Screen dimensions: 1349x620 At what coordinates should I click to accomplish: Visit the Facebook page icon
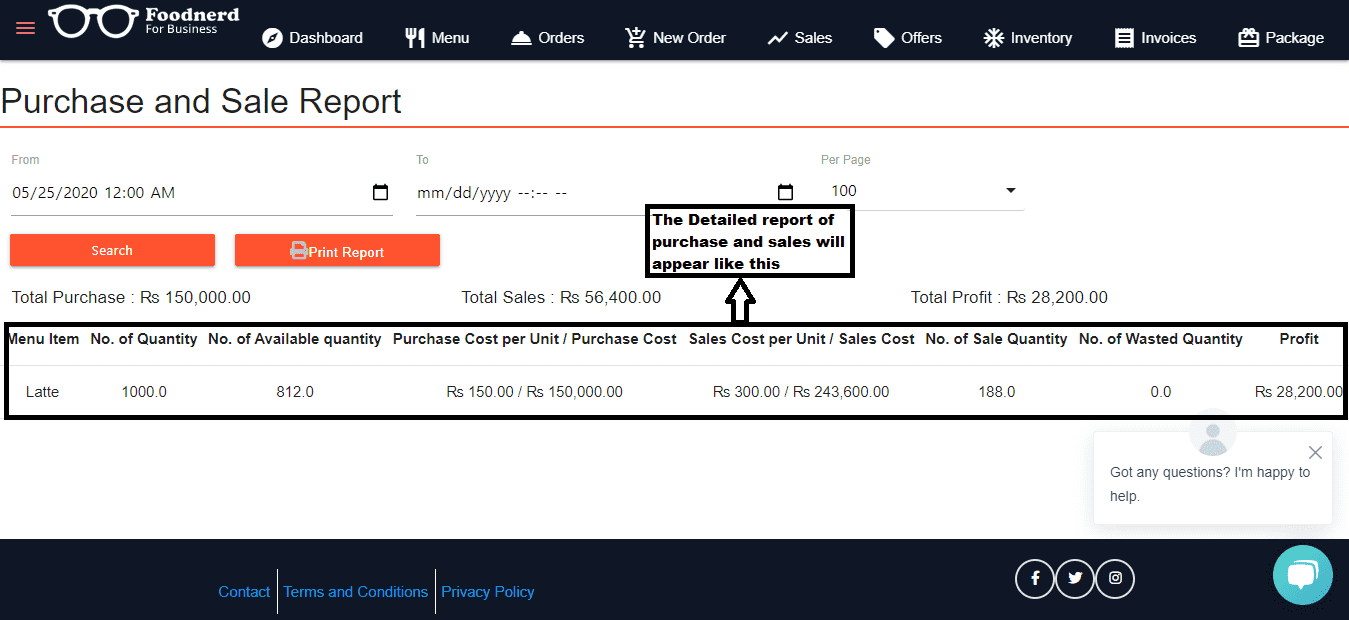coord(1035,578)
